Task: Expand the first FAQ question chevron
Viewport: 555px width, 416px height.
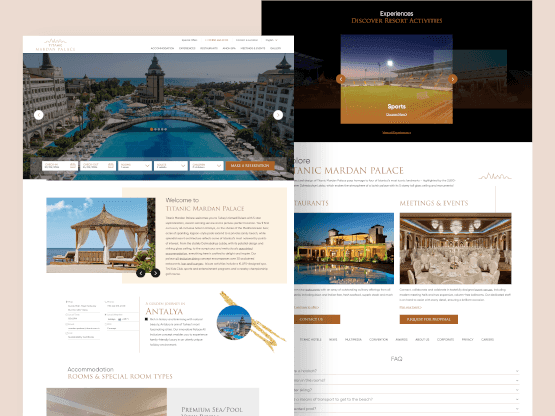Action: (517, 371)
